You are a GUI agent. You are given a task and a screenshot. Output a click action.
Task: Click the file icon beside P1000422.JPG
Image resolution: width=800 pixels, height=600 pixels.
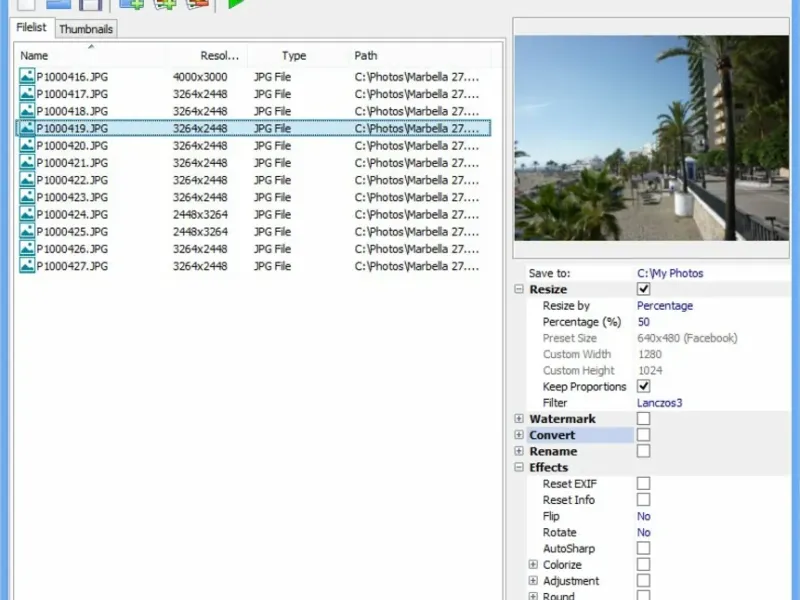(x=27, y=180)
